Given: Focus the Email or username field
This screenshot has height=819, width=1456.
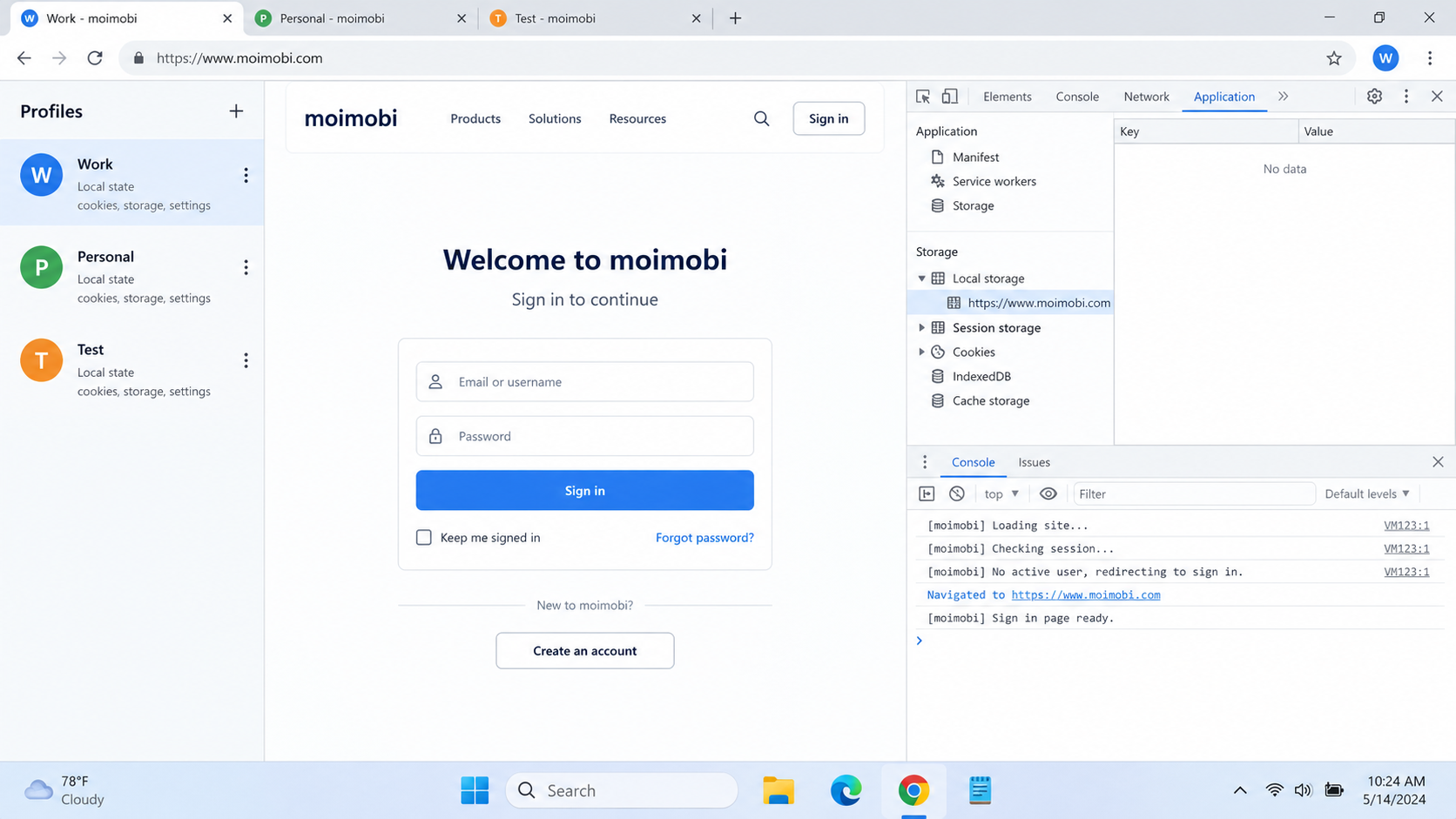Looking at the screenshot, I should tap(584, 381).
